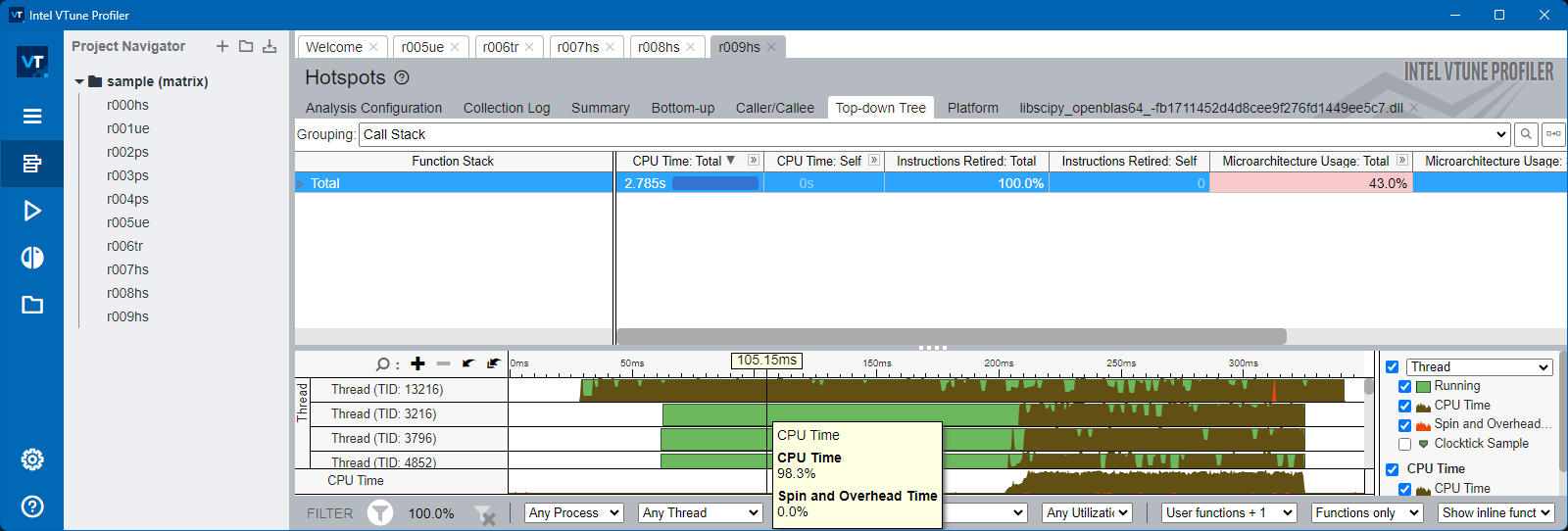
Task: Collapse the sample (matrix) project tree
Action: click(x=79, y=81)
